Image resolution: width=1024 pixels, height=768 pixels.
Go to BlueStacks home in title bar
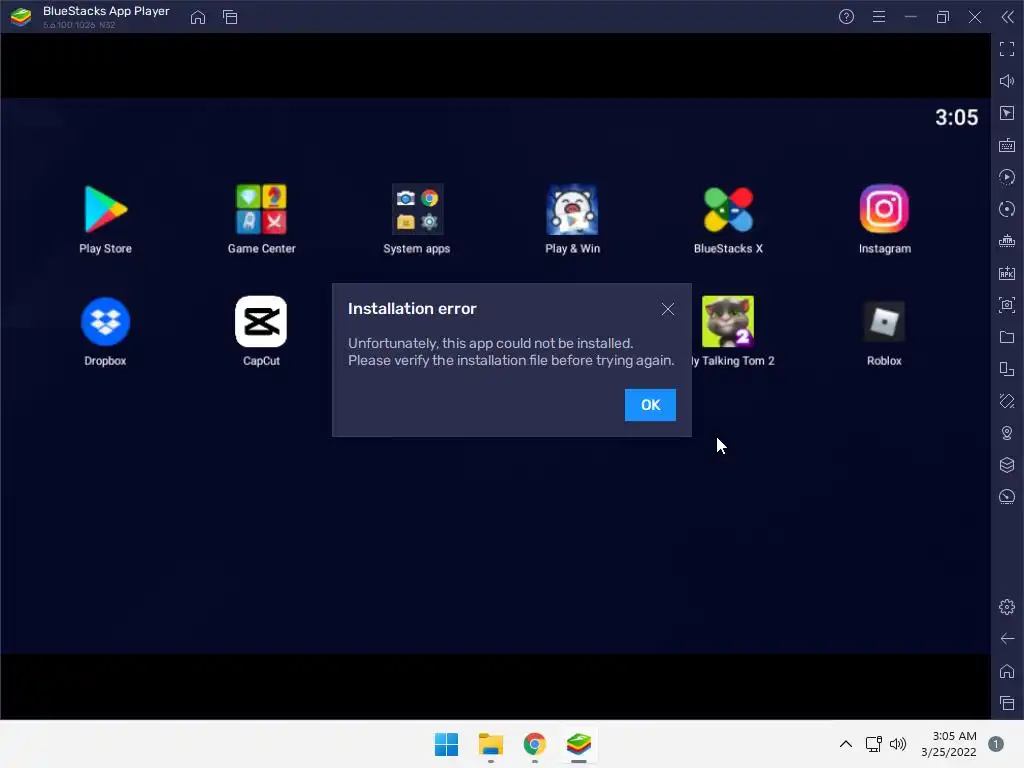[x=198, y=17]
